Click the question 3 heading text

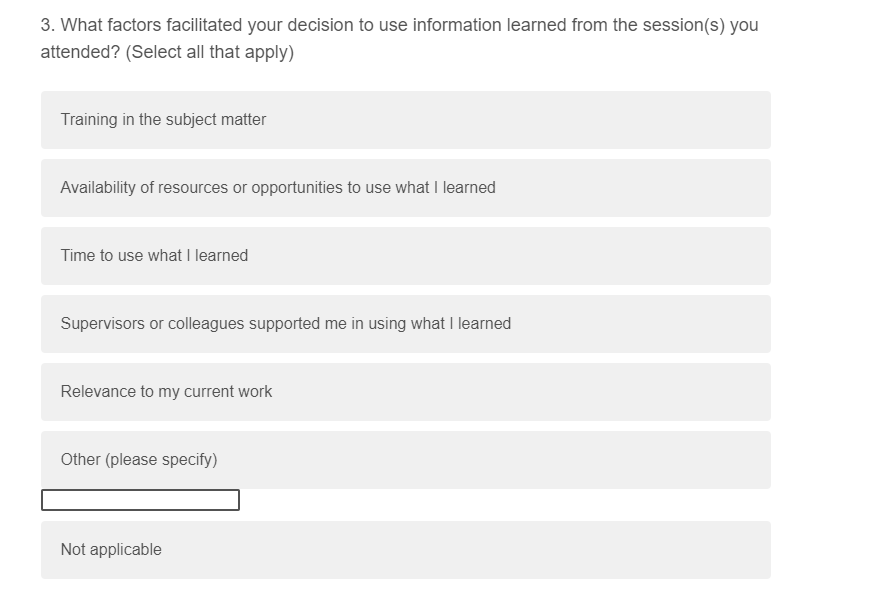coord(399,25)
